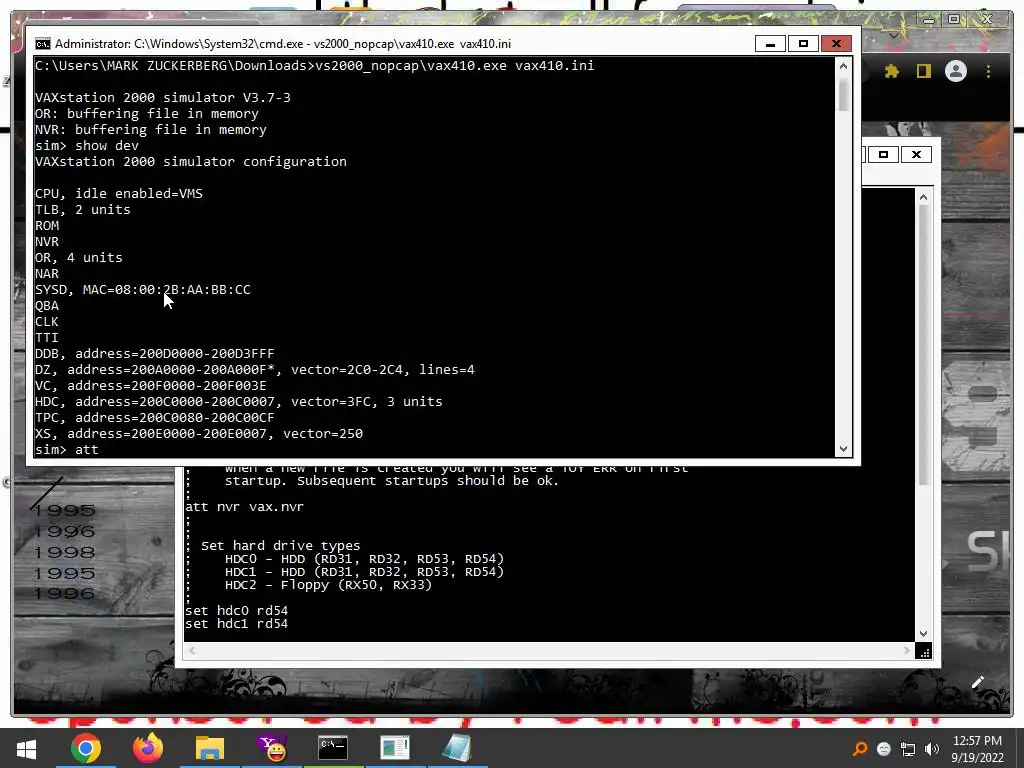Click the round face tray icon
Image resolution: width=1024 pixels, height=768 pixels.
point(884,749)
